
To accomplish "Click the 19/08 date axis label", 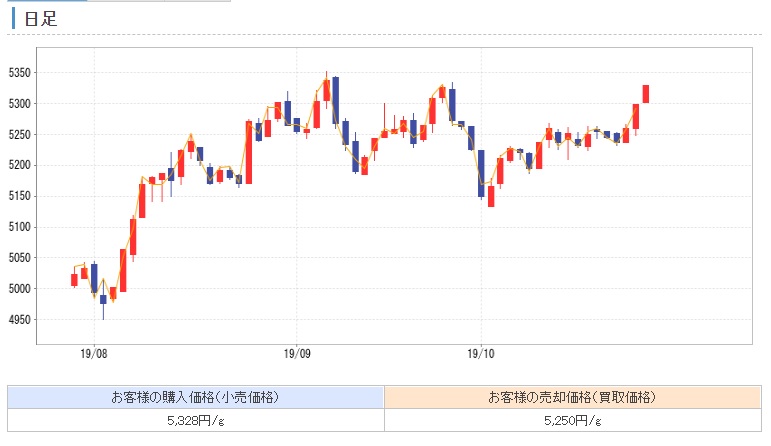I will point(94,354).
